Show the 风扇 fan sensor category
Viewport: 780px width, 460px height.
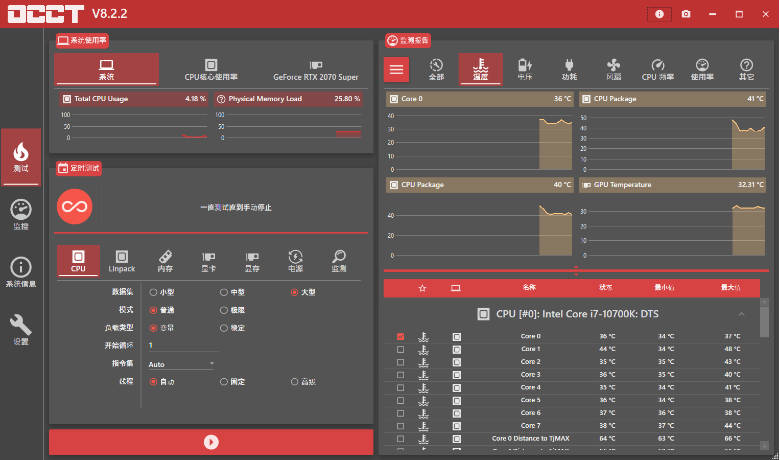pyautogui.click(x=613, y=69)
